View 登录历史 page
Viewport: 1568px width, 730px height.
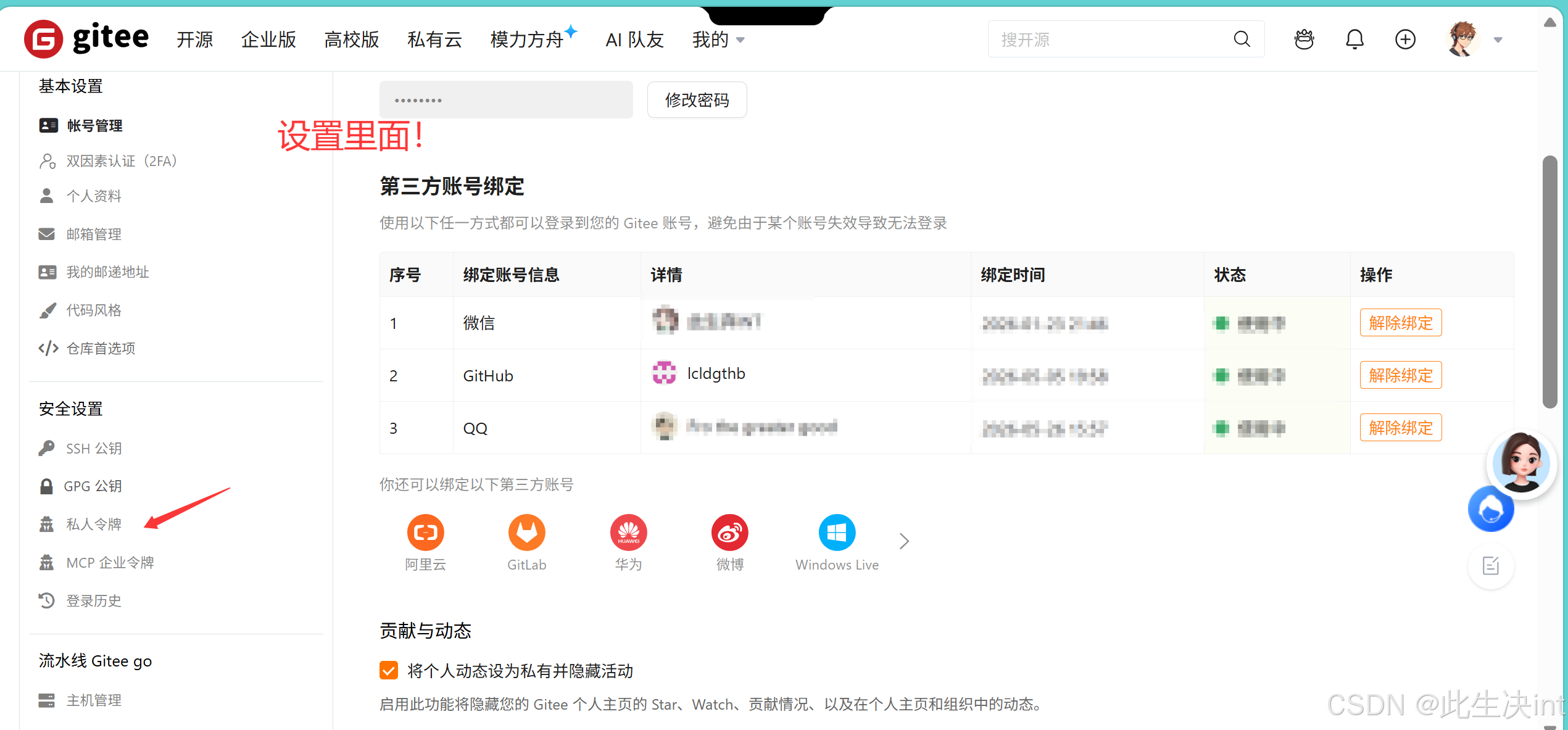tap(80, 601)
